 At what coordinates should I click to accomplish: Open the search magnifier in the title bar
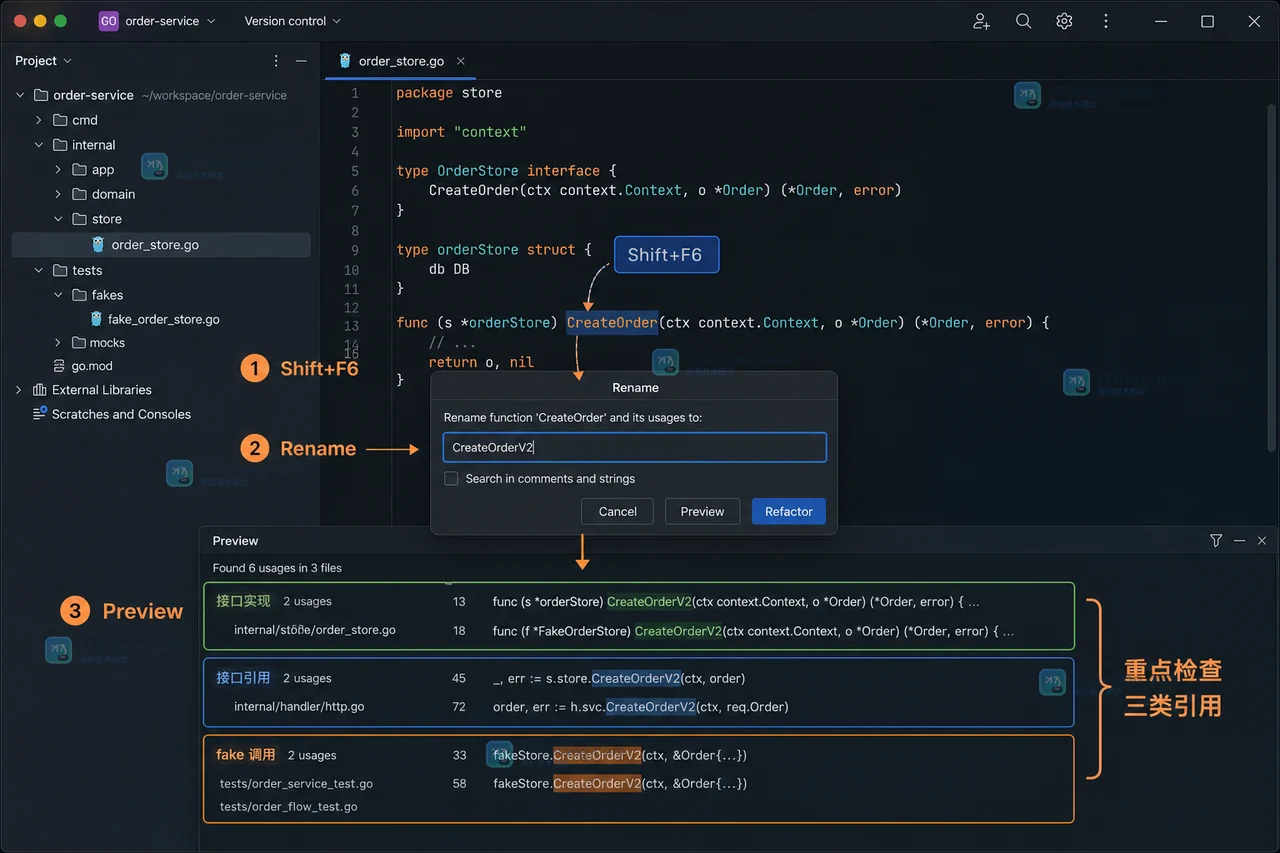click(x=1023, y=21)
